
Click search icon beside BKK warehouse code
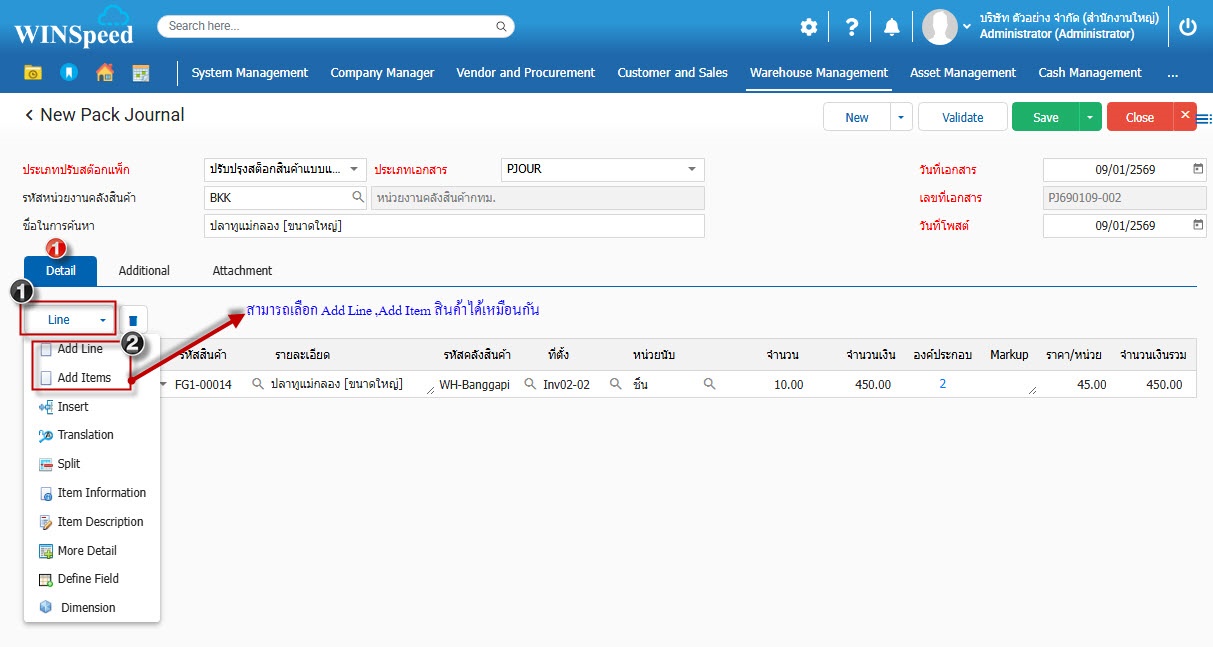click(x=357, y=198)
